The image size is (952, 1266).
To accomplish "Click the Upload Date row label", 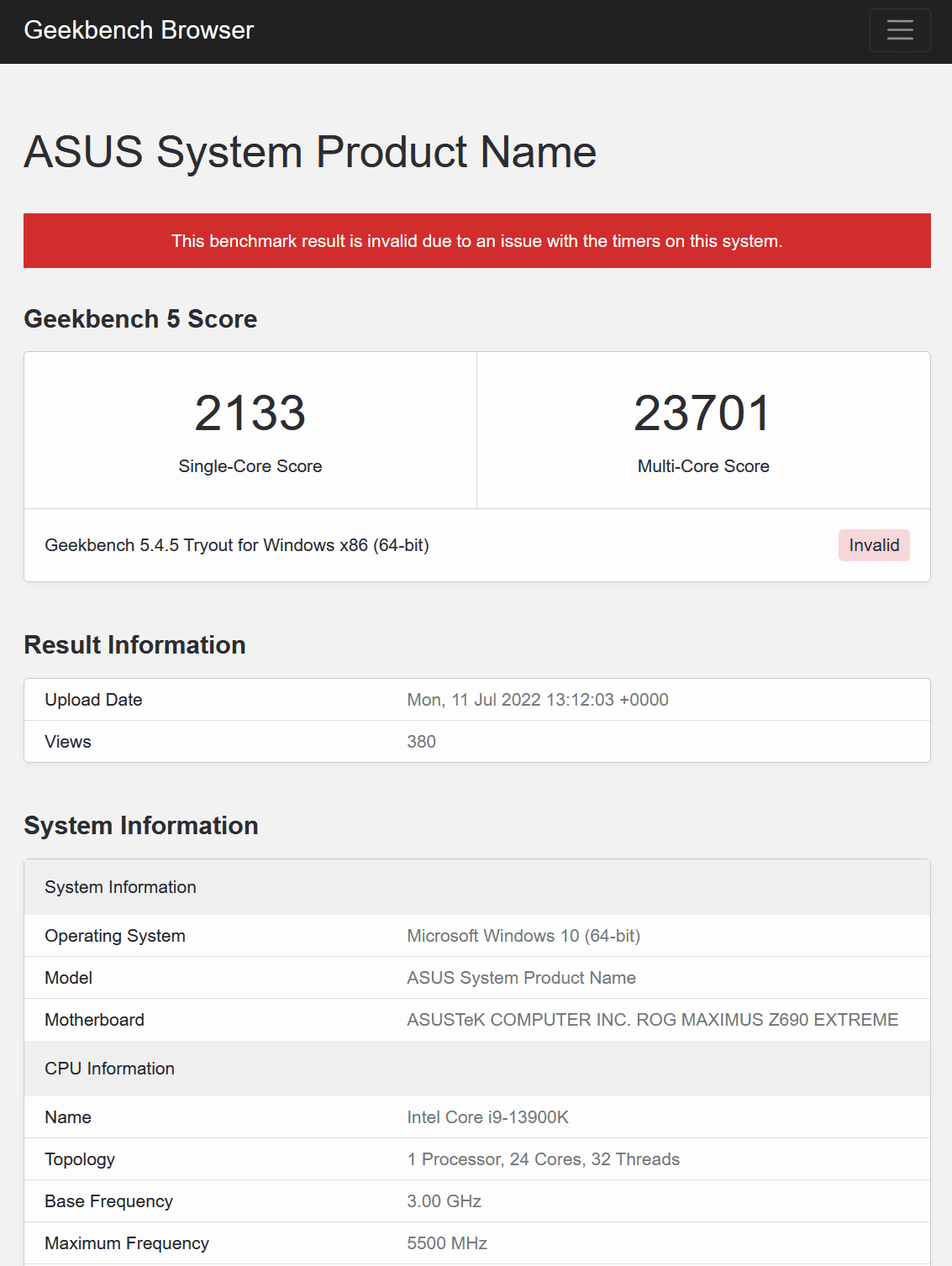I will coord(93,700).
